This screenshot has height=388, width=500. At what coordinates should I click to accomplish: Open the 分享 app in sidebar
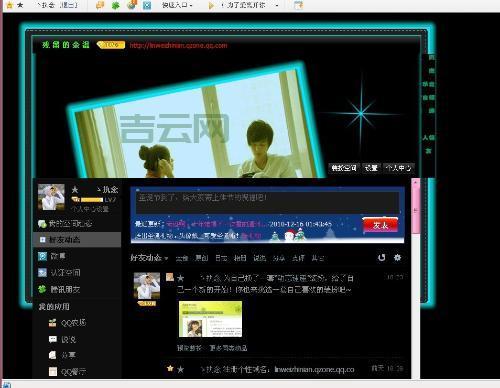[x=62, y=355]
